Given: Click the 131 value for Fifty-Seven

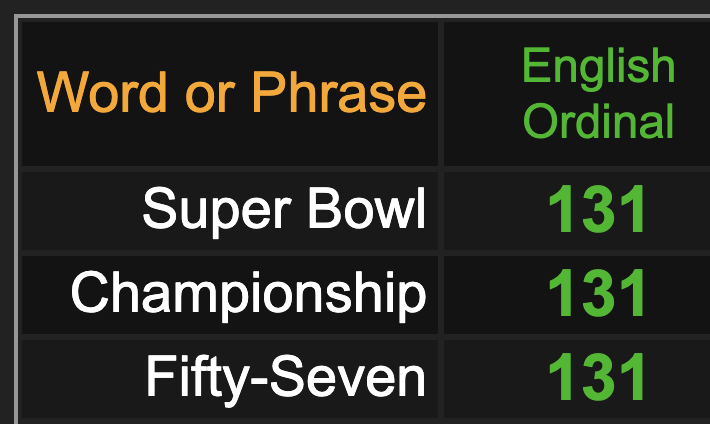Looking at the screenshot, I should (x=597, y=377).
